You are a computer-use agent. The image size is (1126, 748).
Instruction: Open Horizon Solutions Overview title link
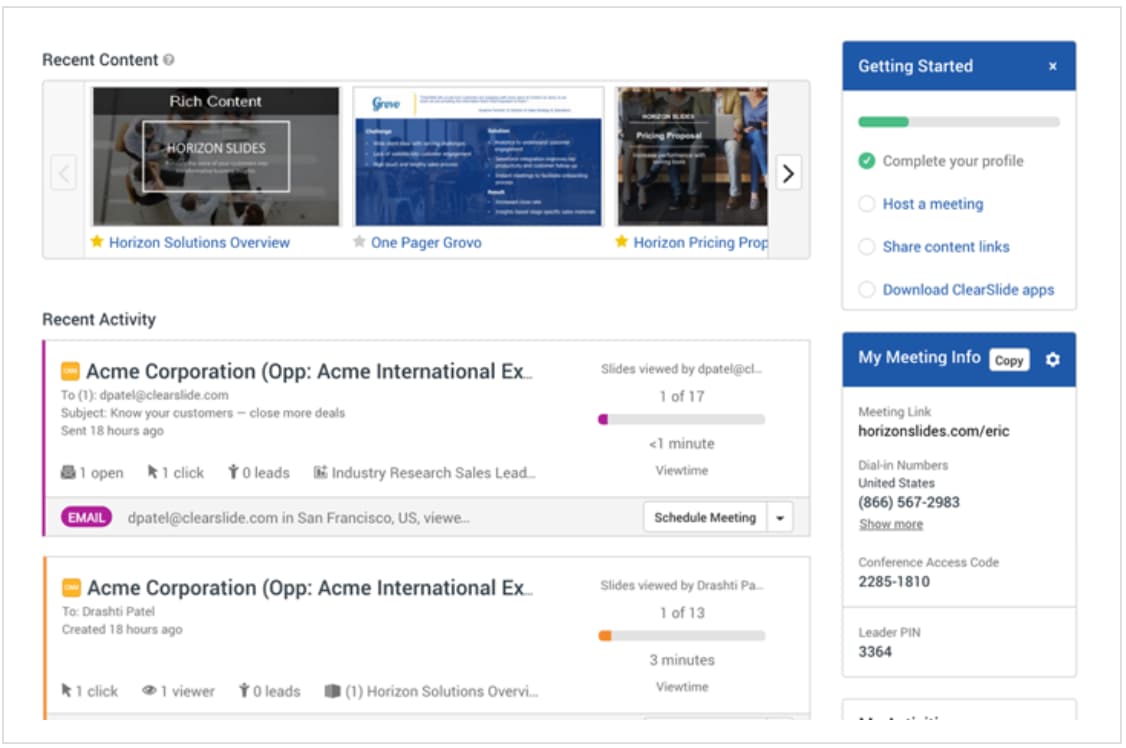click(x=200, y=243)
